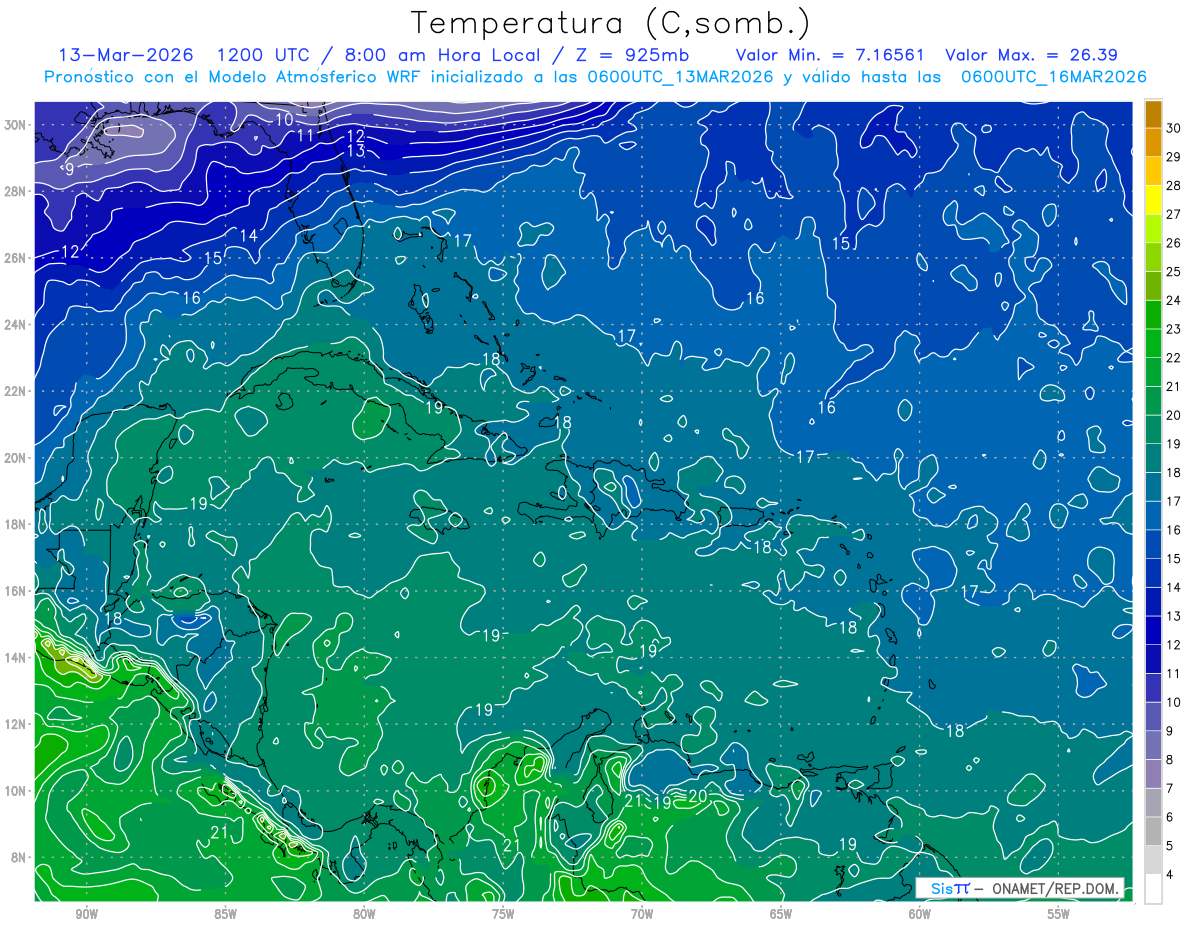Click the color bar legend value "26"
The height and width of the screenshot is (927, 1200).
tap(1174, 243)
